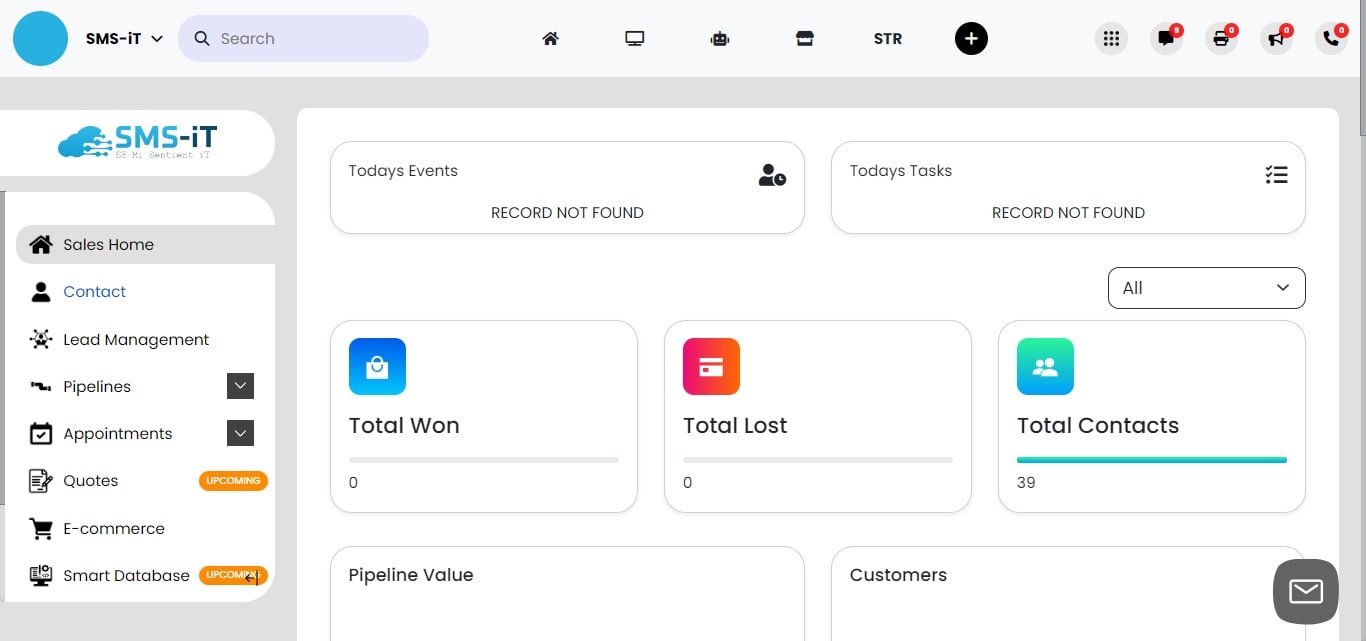This screenshot has height=641, width=1366.
Task: Open chat messages notification icon
Action: (x=1166, y=39)
